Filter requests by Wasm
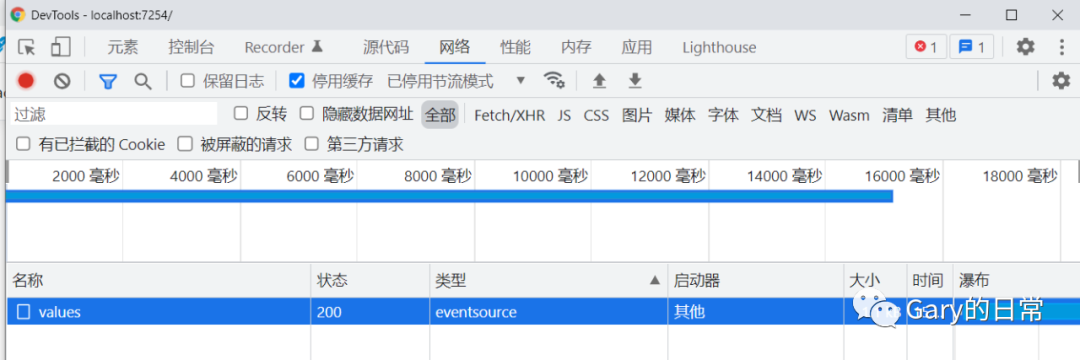 pos(849,115)
